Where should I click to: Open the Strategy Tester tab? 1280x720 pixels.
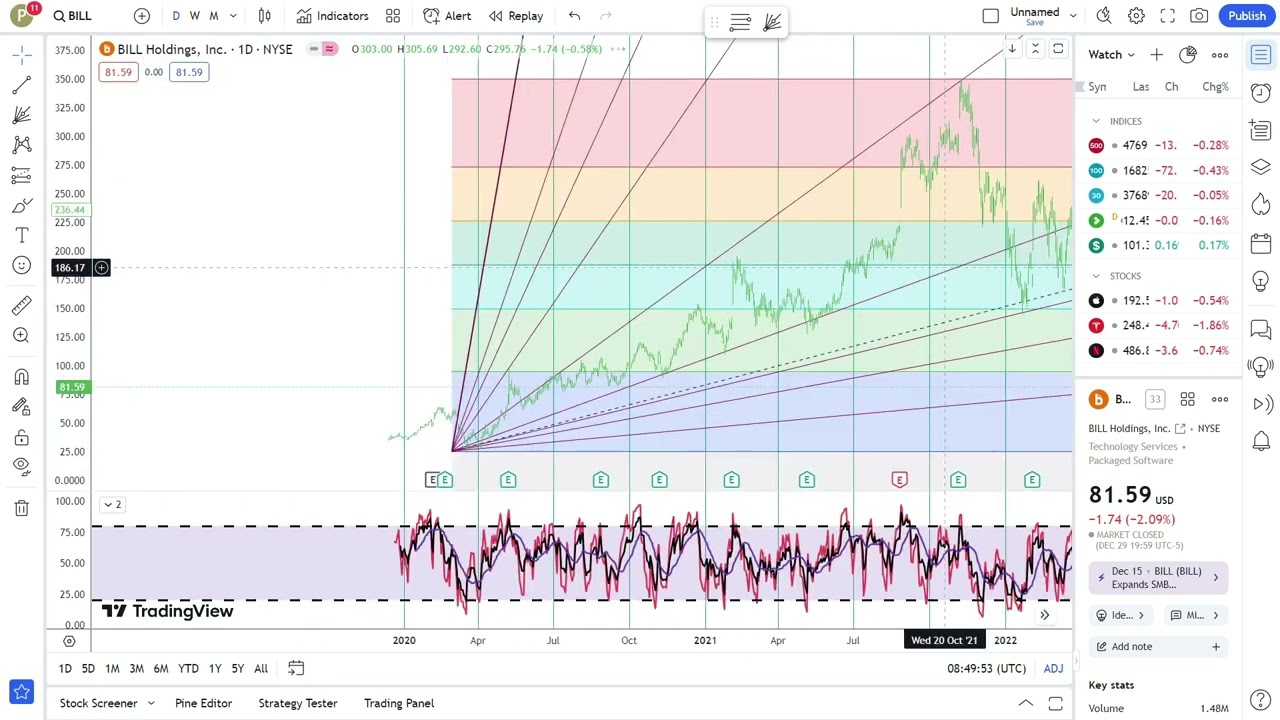pyautogui.click(x=298, y=704)
